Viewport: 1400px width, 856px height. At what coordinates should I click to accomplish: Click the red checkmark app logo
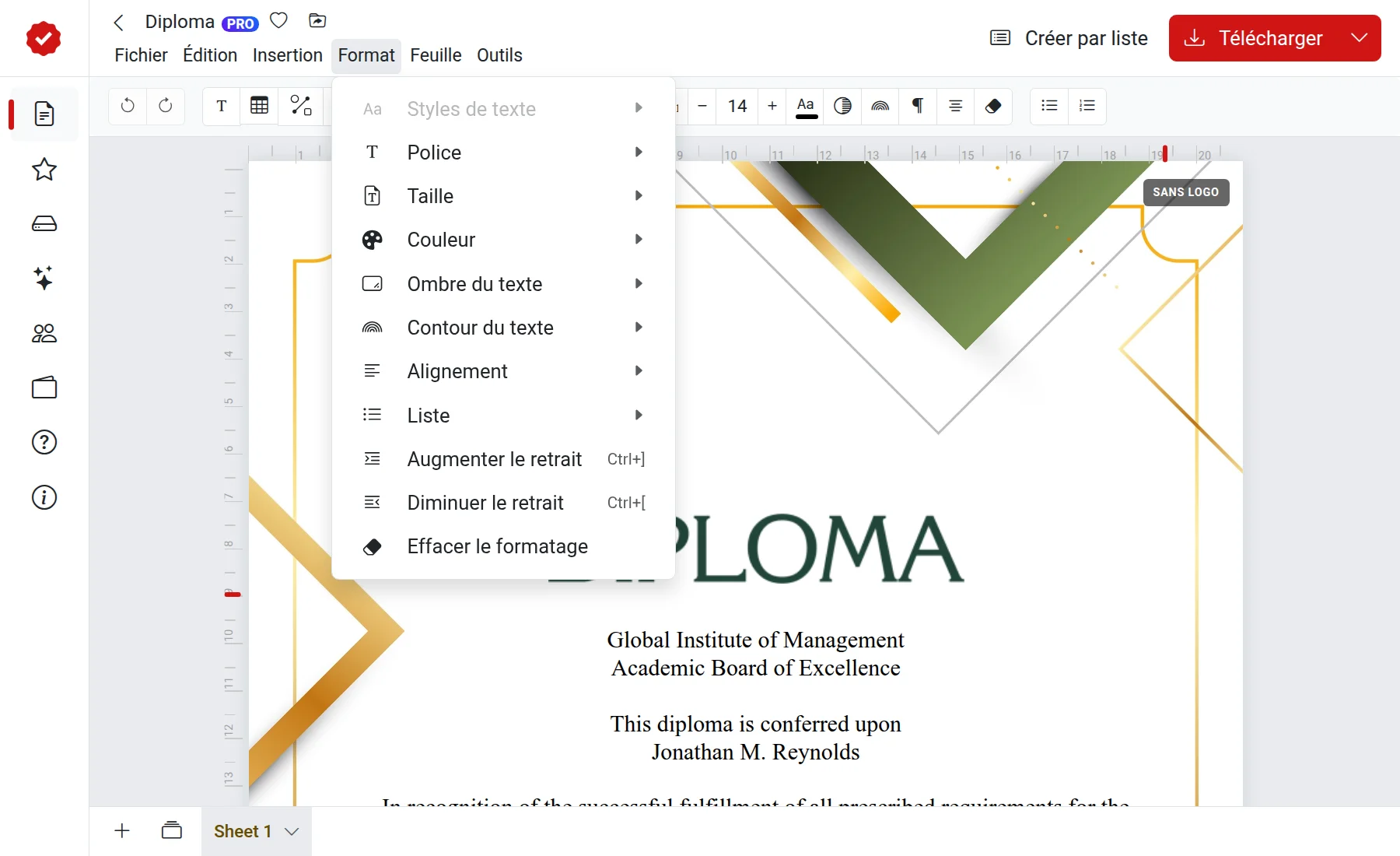[x=44, y=38]
